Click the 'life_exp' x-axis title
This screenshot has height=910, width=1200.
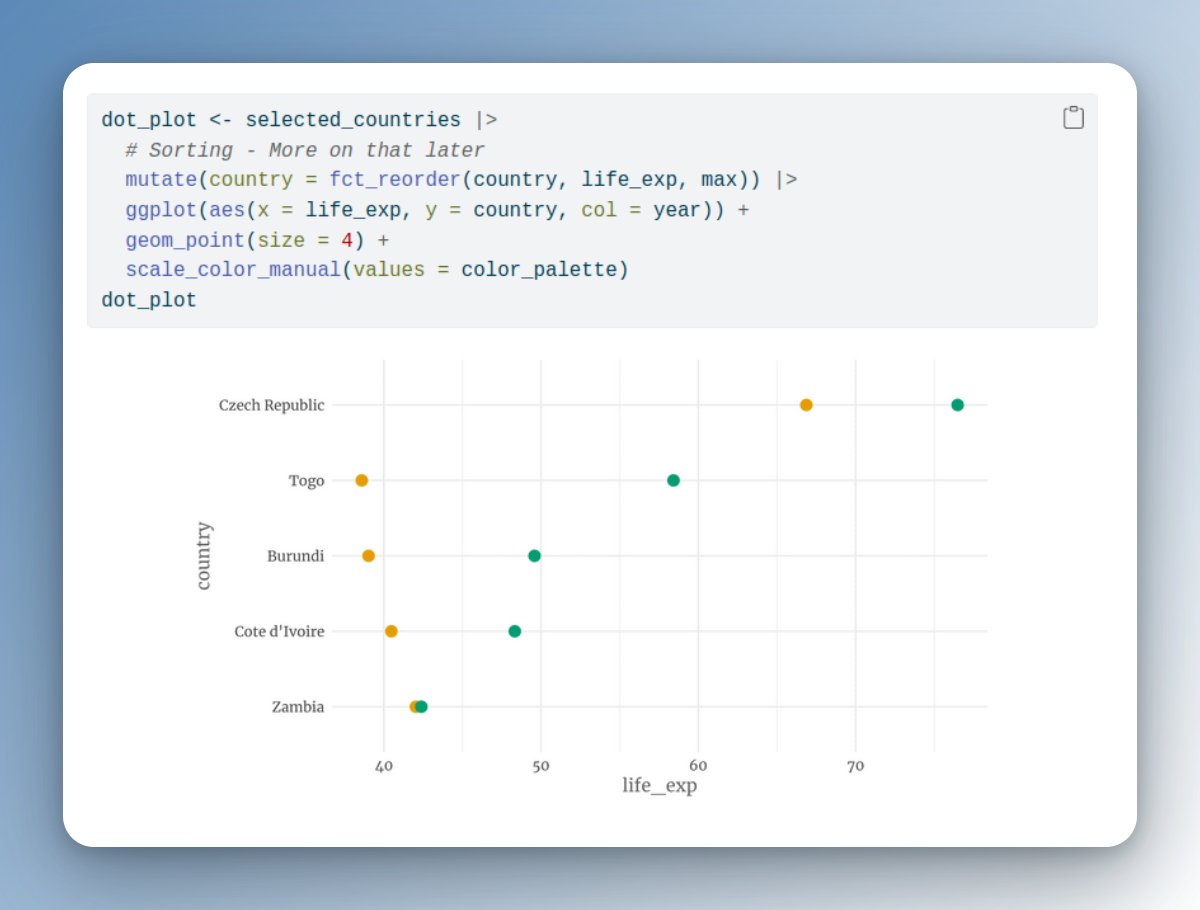(x=660, y=786)
